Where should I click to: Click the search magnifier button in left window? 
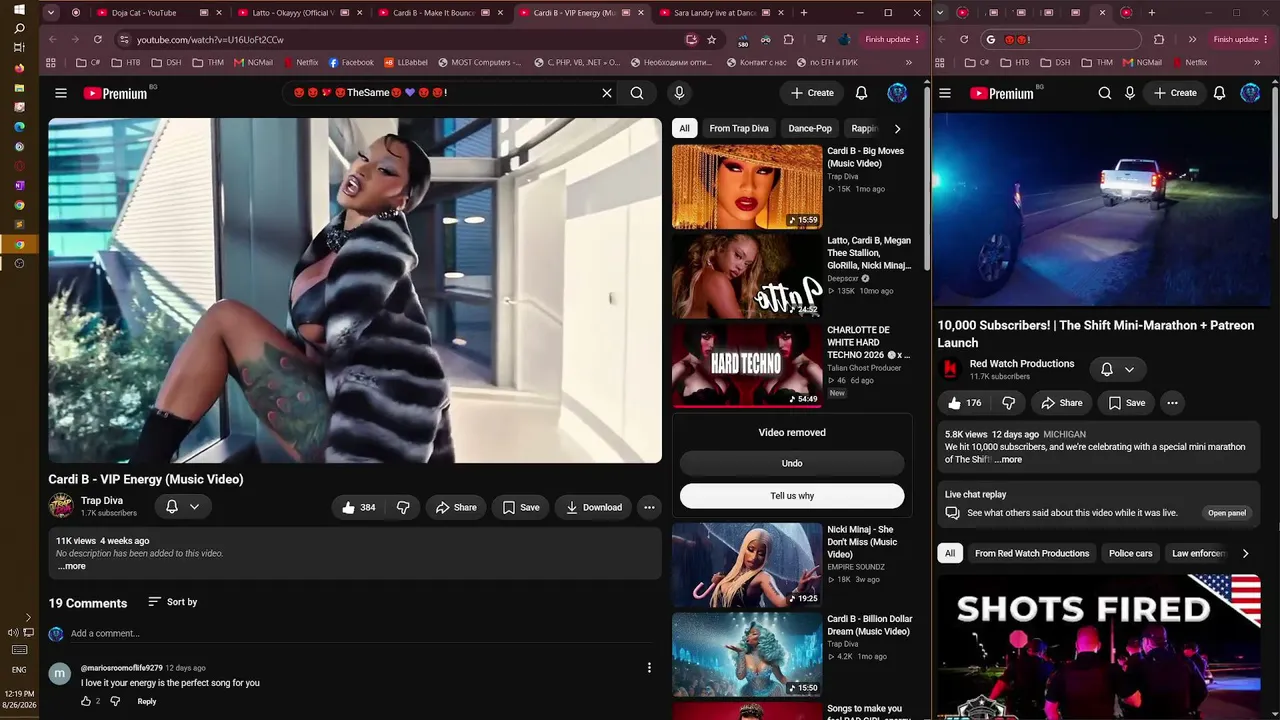click(637, 93)
